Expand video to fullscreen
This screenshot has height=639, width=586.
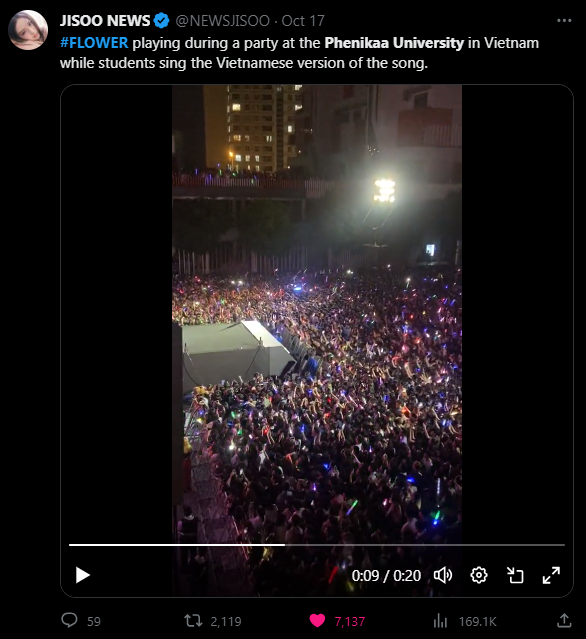[551, 575]
